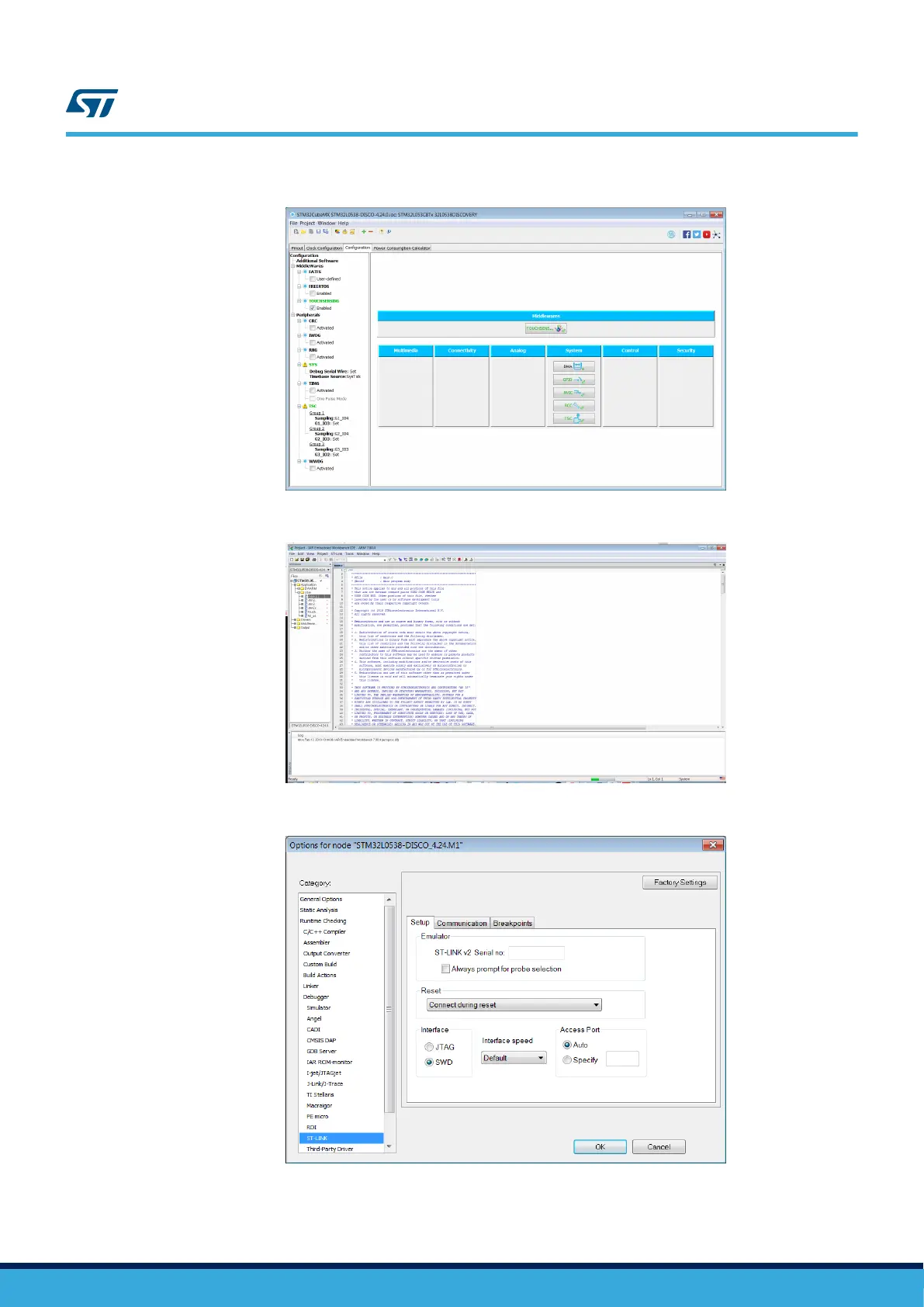Open the Communication tab in Options dialog
This screenshot has height=1307, width=924.
(462, 923)
